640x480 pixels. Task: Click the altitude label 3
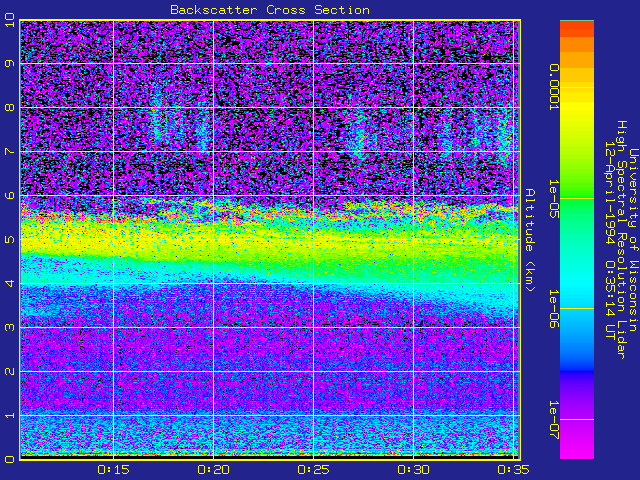(9, 327)
